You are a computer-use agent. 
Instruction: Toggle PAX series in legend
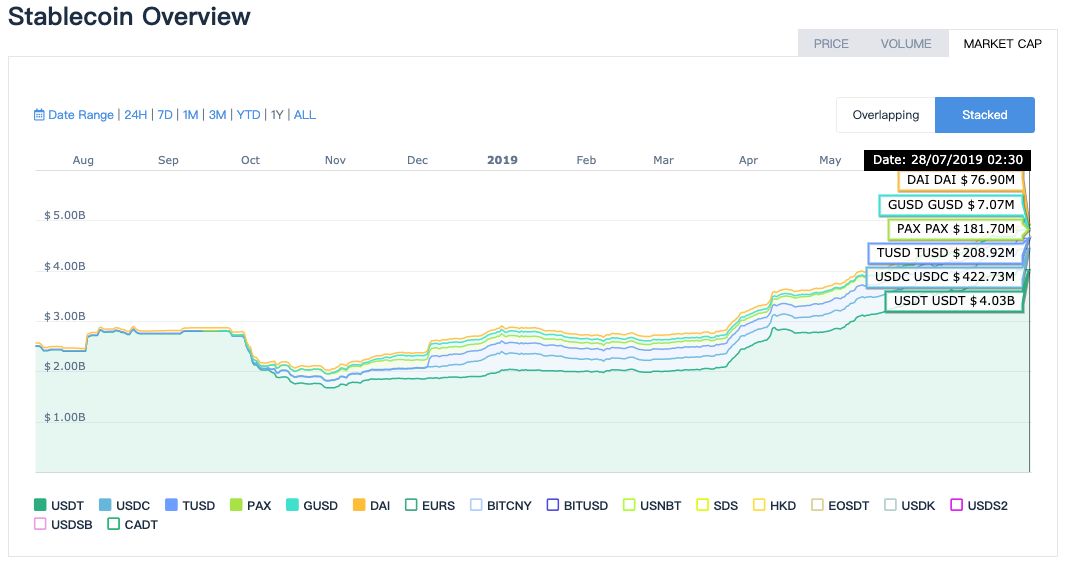pyautogui.click(x=251, y=505)
